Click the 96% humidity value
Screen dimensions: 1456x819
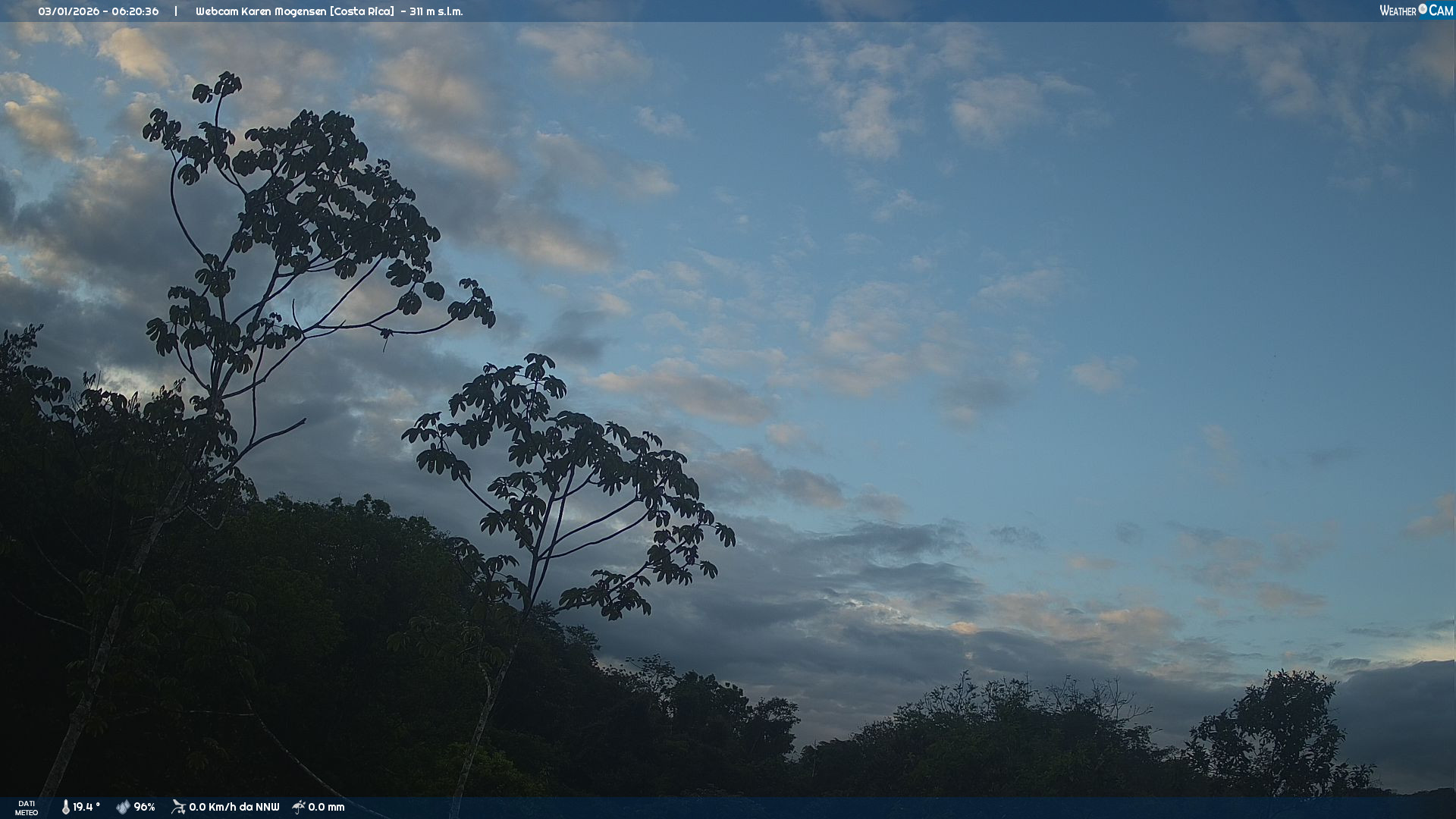(144, 807)
